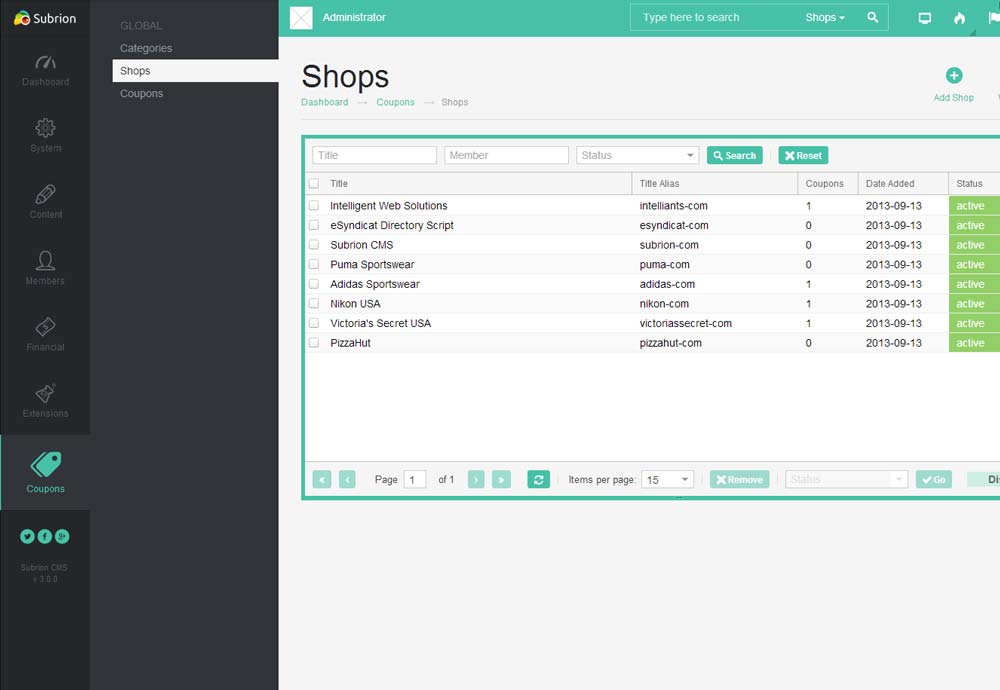Click the Remove button
1000x690 pixels.
pyautogui.click(x=740, y=480)
